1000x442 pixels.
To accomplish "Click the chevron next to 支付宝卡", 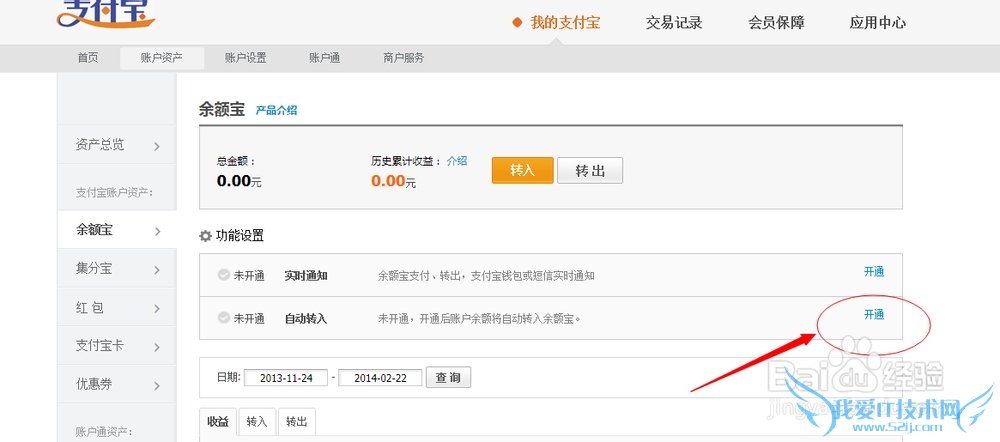I will pos(157,348).
